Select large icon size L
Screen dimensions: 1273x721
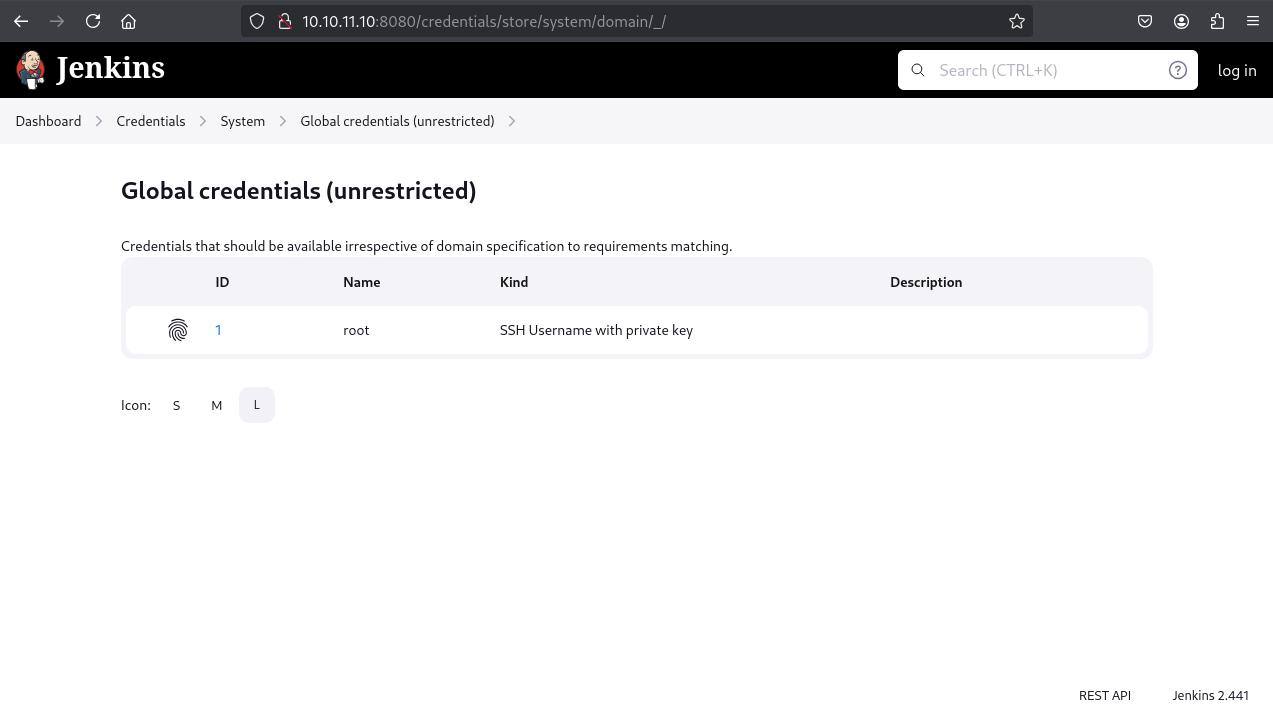tap(257, 405)
